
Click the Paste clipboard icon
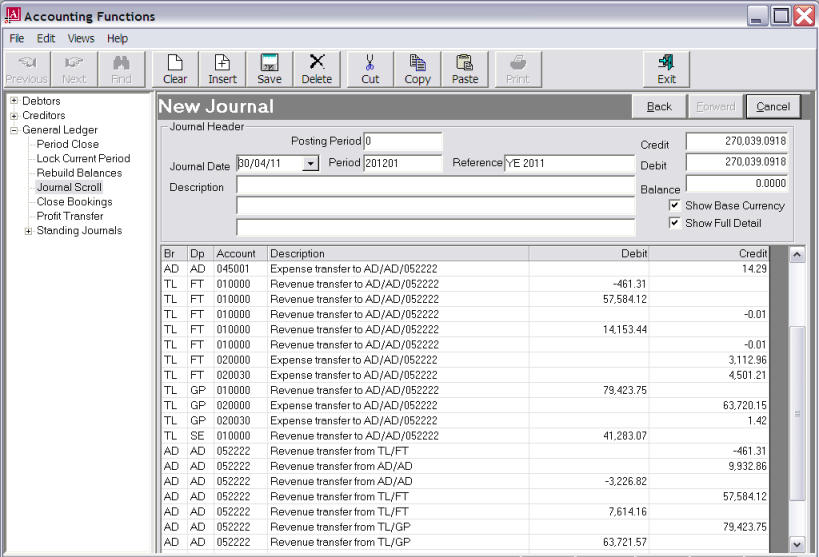click(464, 68)
